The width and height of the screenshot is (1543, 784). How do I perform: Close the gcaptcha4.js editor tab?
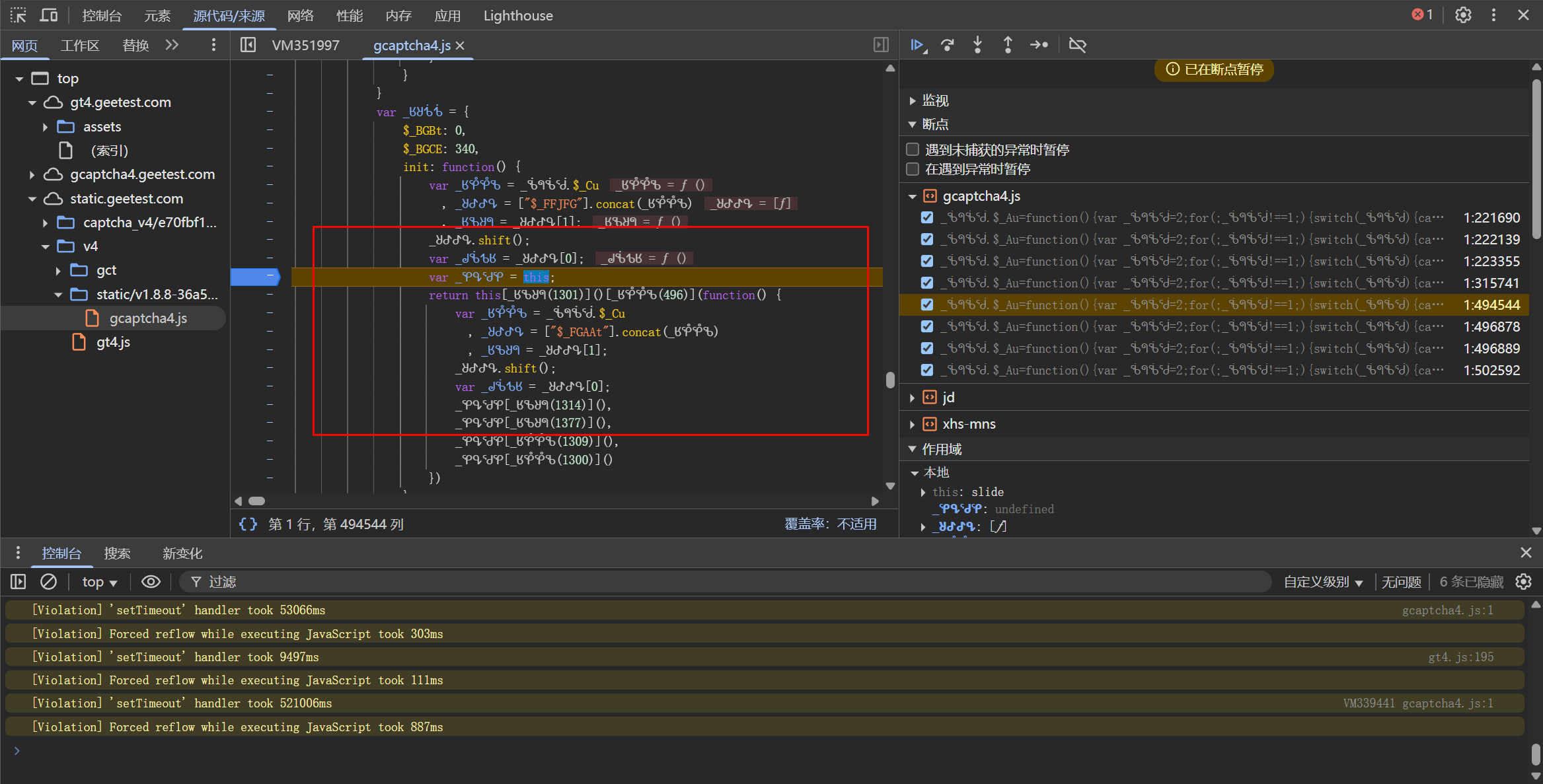[x=460, y=46]
